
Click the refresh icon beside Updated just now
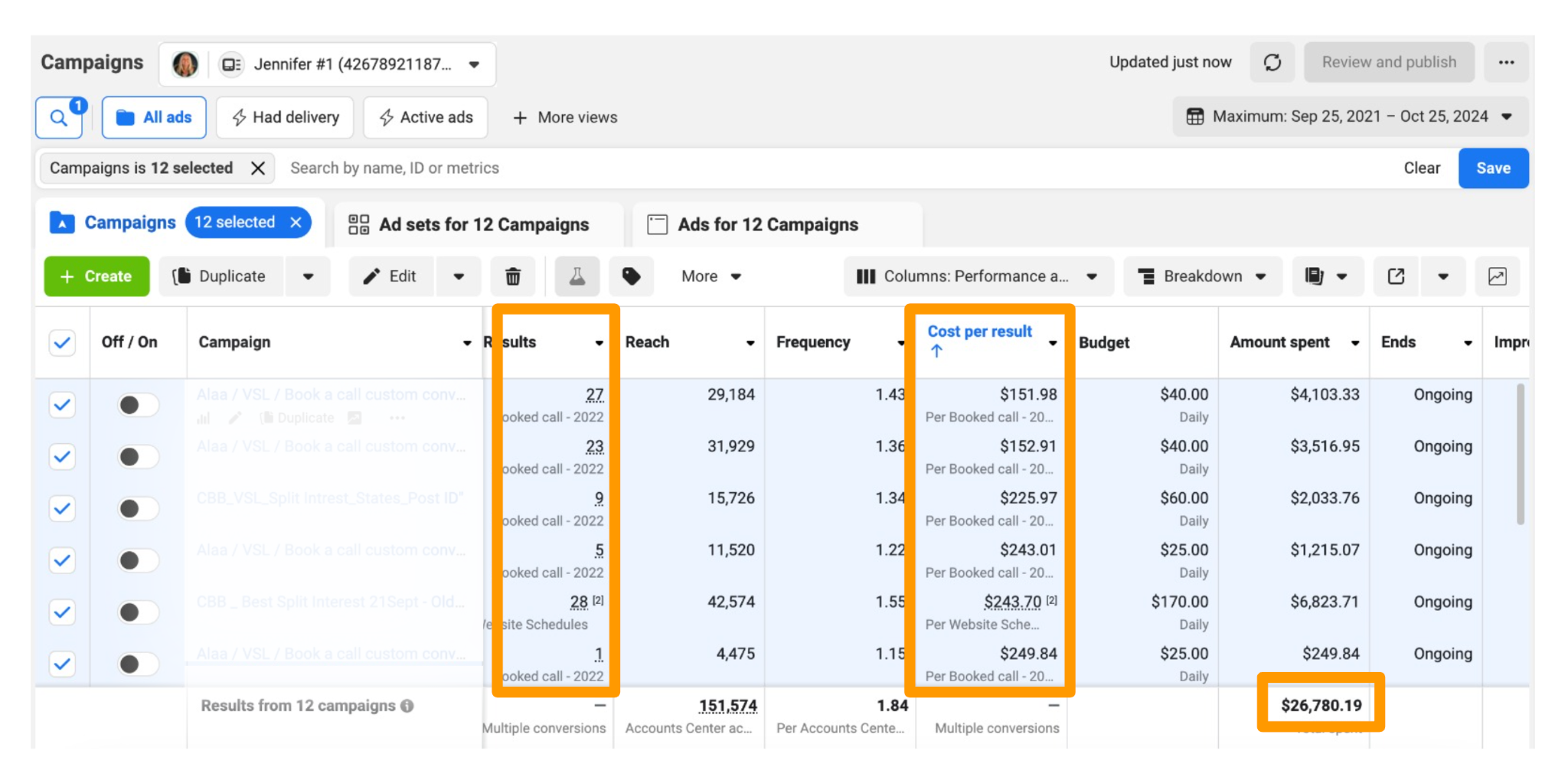click(1272, 62)
